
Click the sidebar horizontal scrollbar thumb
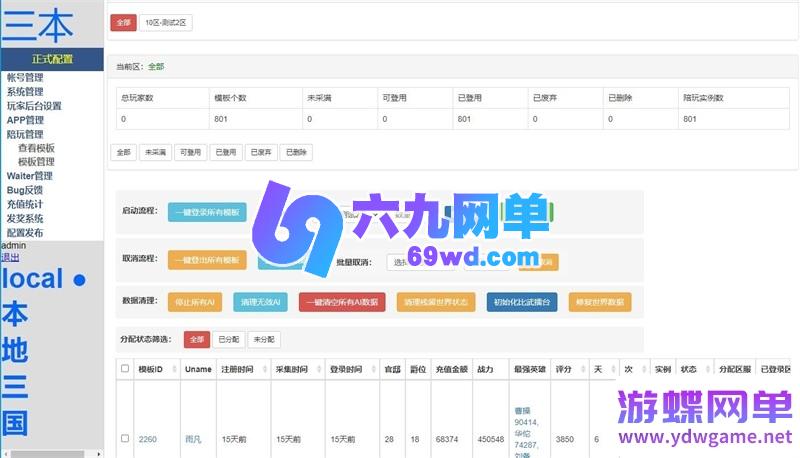click(x=47, y=453)
